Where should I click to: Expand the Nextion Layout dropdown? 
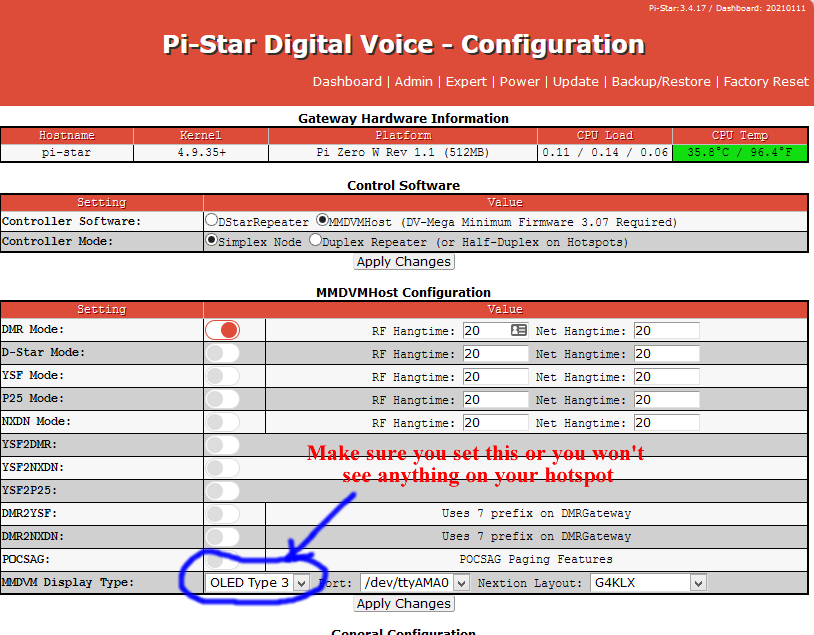[x=648, y=582]
